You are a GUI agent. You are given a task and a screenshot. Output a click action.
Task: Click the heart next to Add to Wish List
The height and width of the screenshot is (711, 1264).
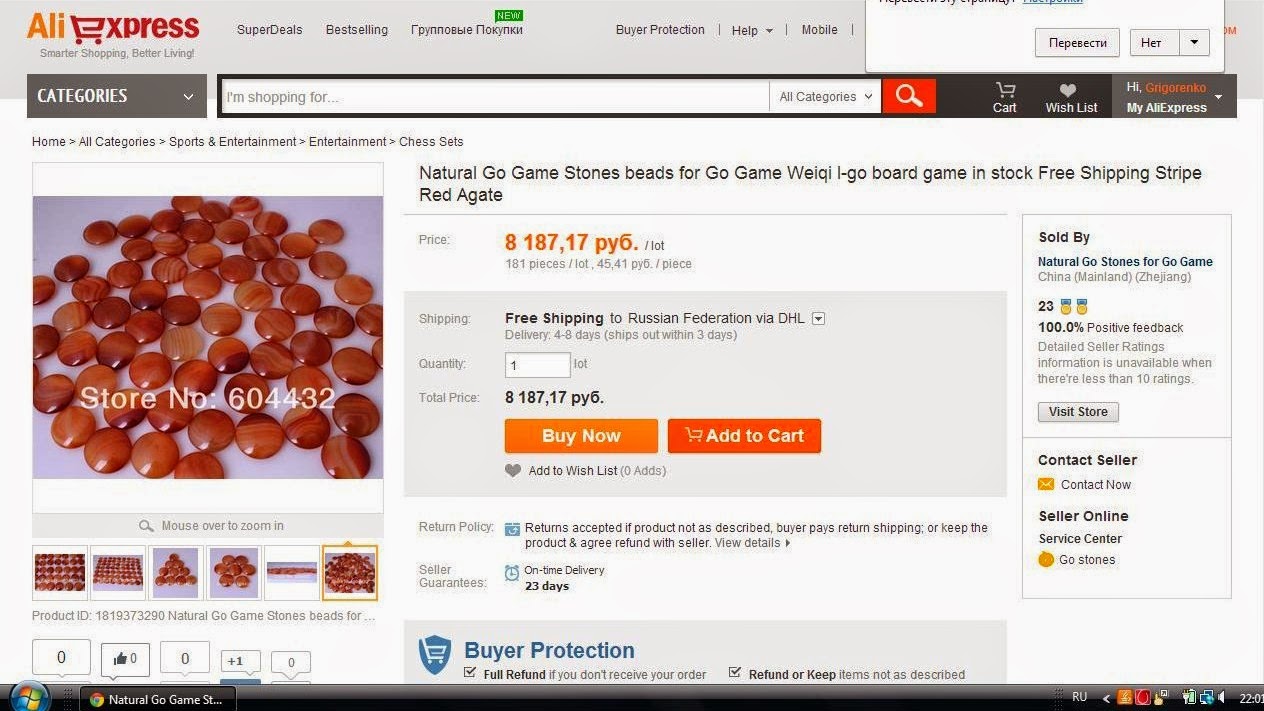[513, 470]
